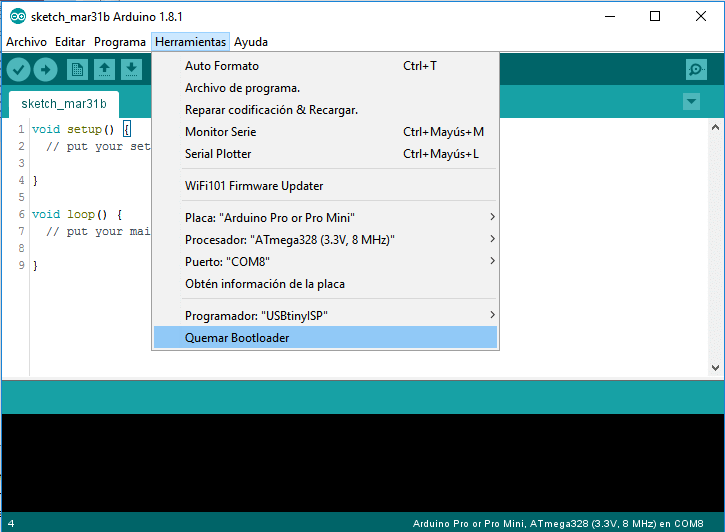Click Obtén información de la placa

tap(325, 284)
